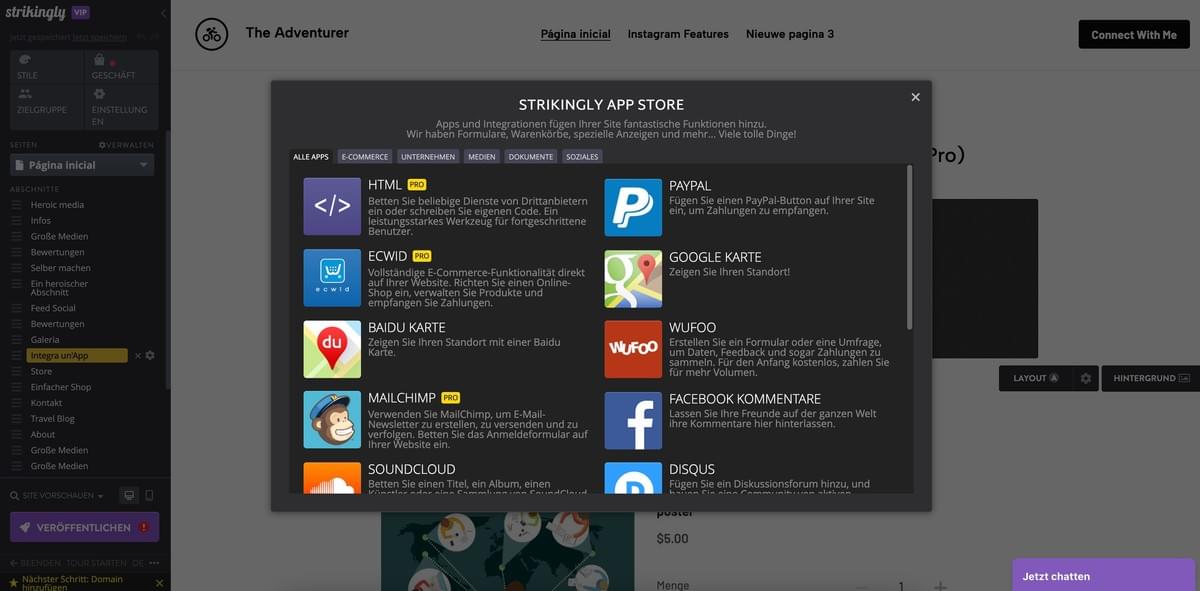Click the bicycle site logo
The width and height of the screenshot is (1200, 591).
point(211,34)
